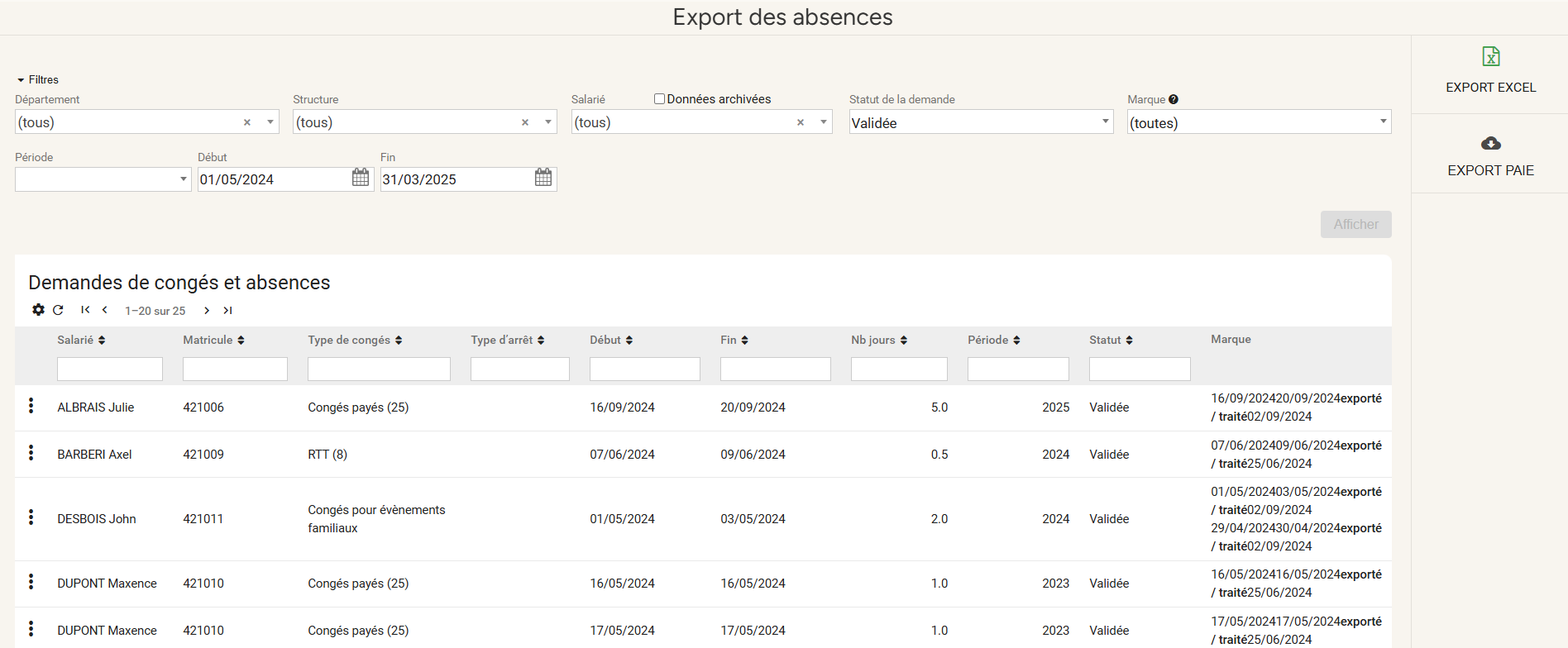Click the 'RTT (8)' leave type cell
Viewport: 1568px width, 648px height.
pos(327,455)
